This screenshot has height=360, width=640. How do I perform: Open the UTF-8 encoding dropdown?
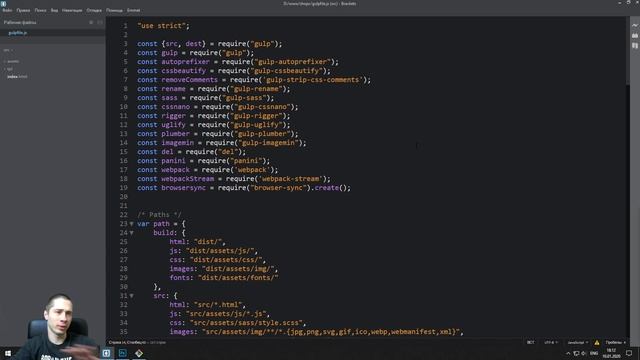tap(551, 342)
